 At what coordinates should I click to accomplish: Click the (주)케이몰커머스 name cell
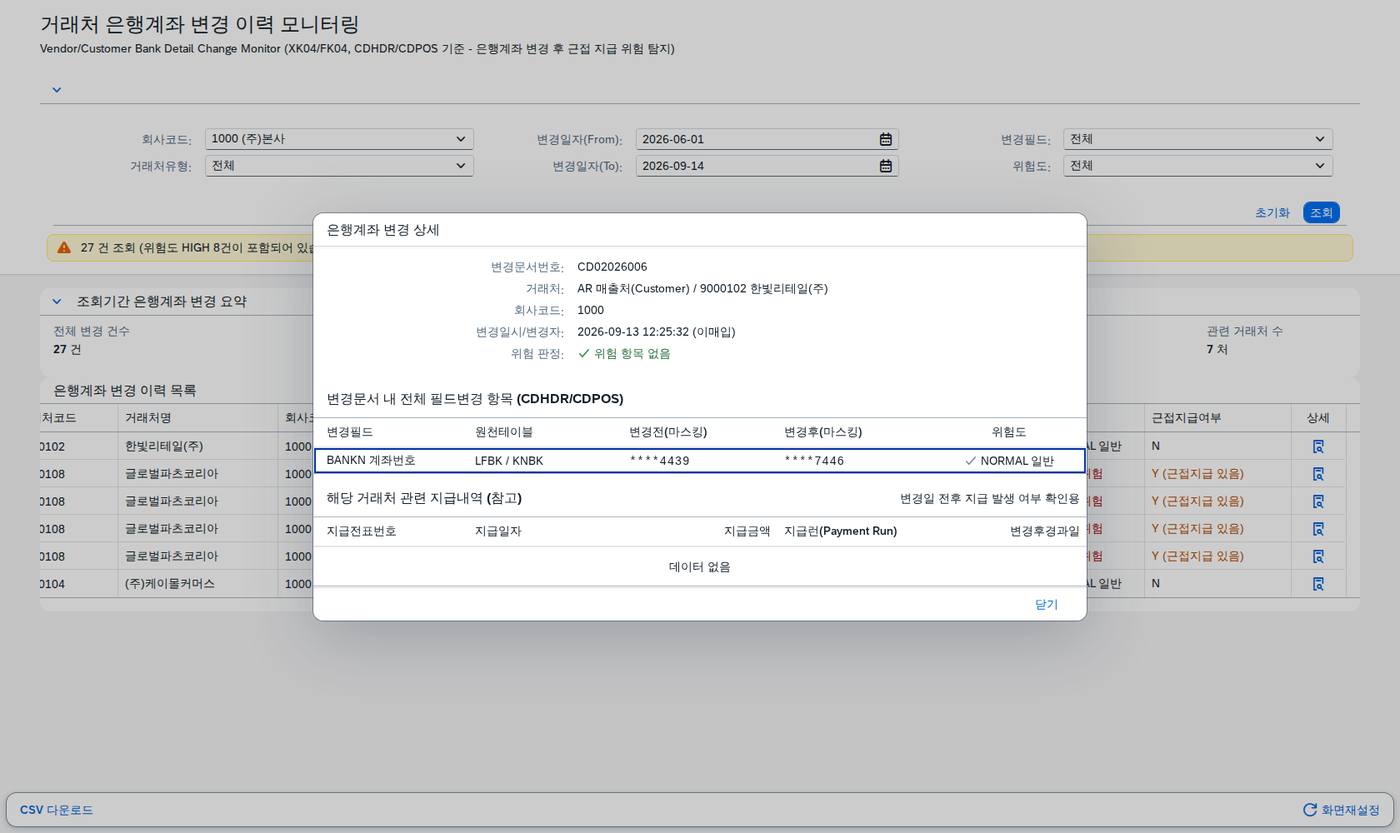point(170,583)
